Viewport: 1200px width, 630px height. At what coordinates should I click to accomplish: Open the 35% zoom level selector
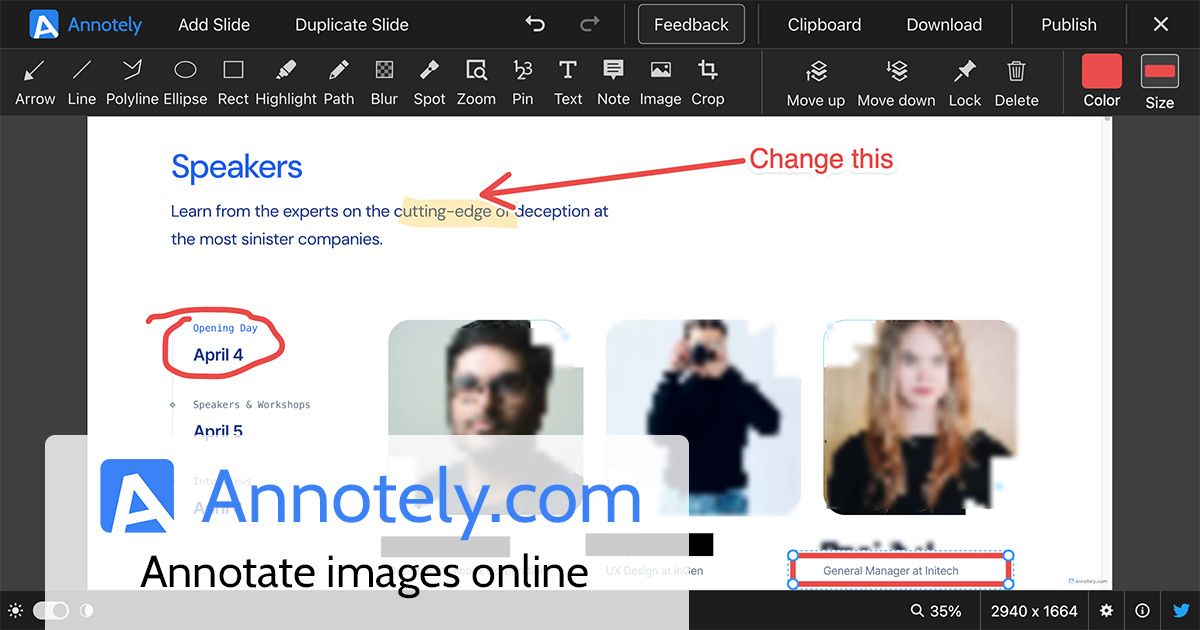[936, 610]
